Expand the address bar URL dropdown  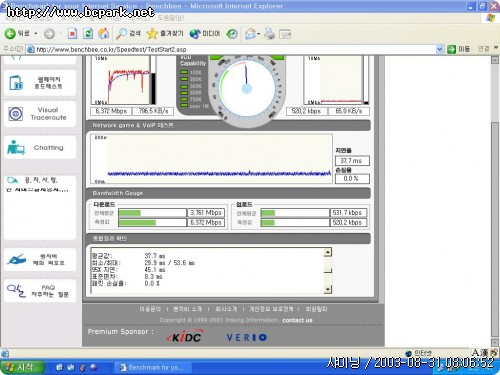tap(440, 49)
